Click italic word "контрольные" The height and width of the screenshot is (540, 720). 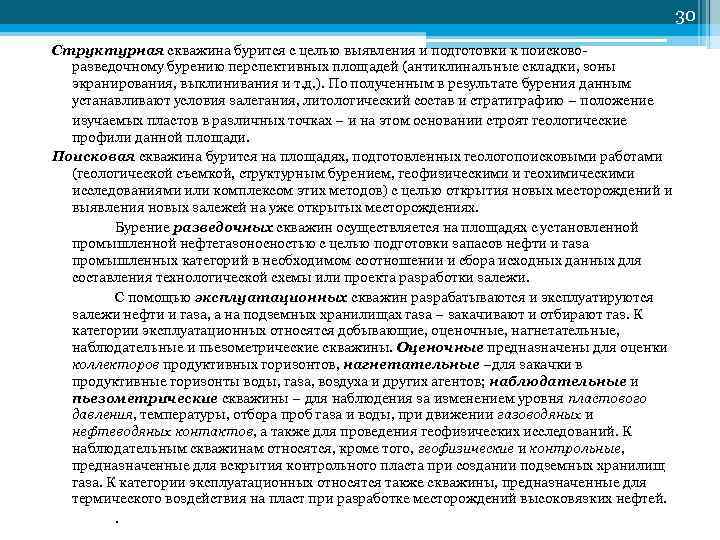tap(576, 449)
